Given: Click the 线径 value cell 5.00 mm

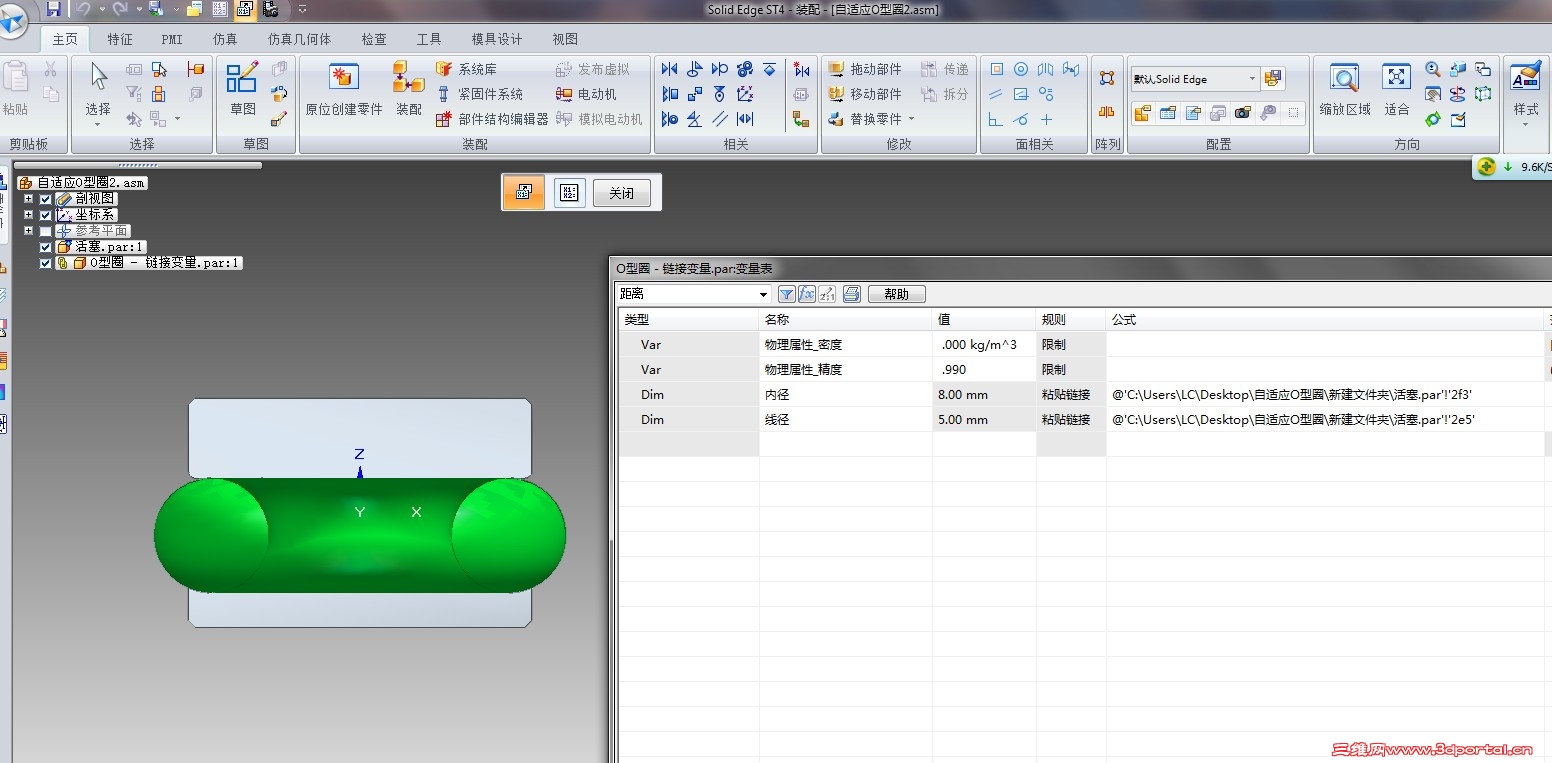Looking at the screenshot, I should pyautogui.click(x=984, y=420).
